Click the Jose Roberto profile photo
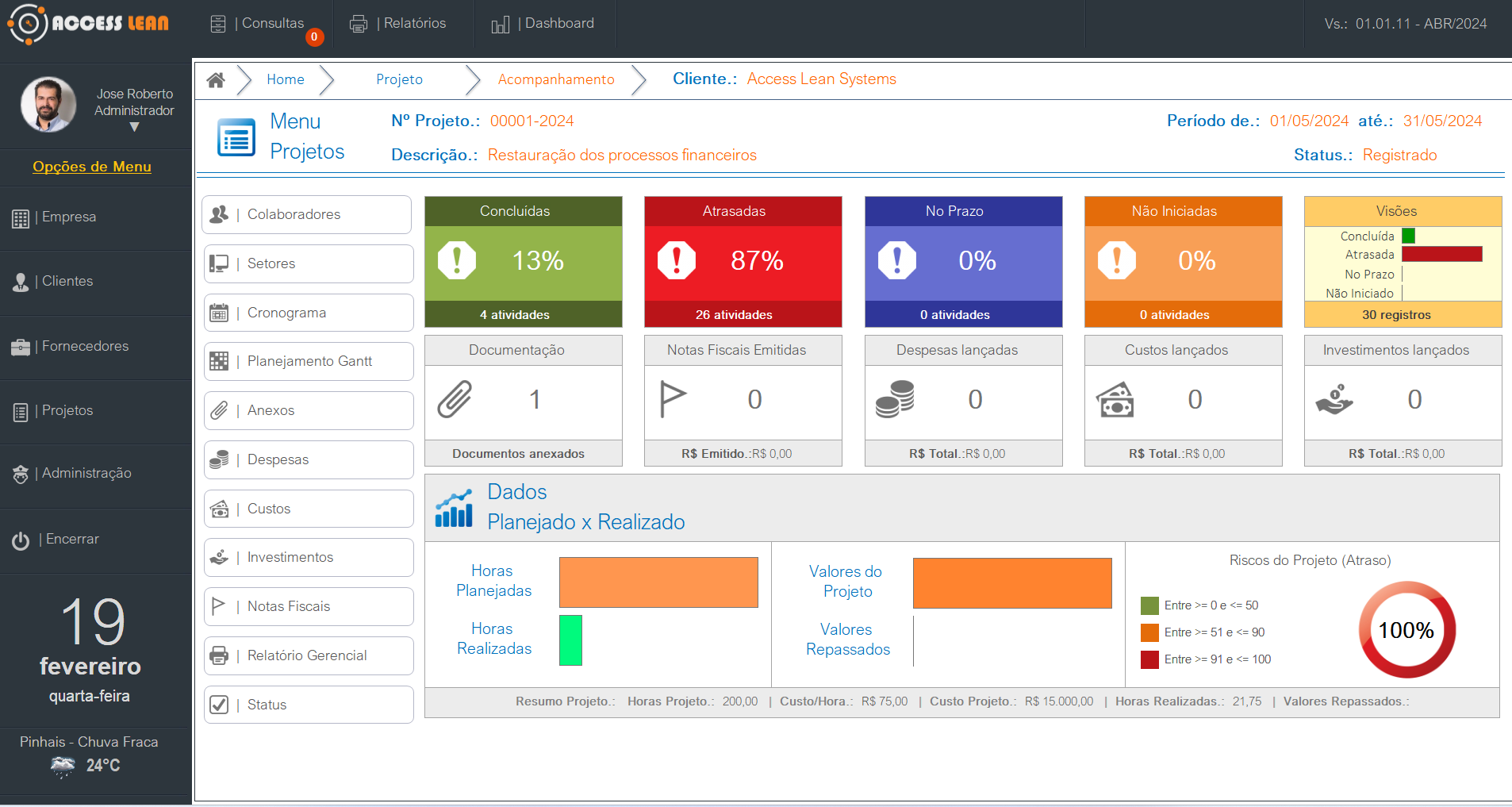This screenshot has height=807, width=1512. click(48, 104)
